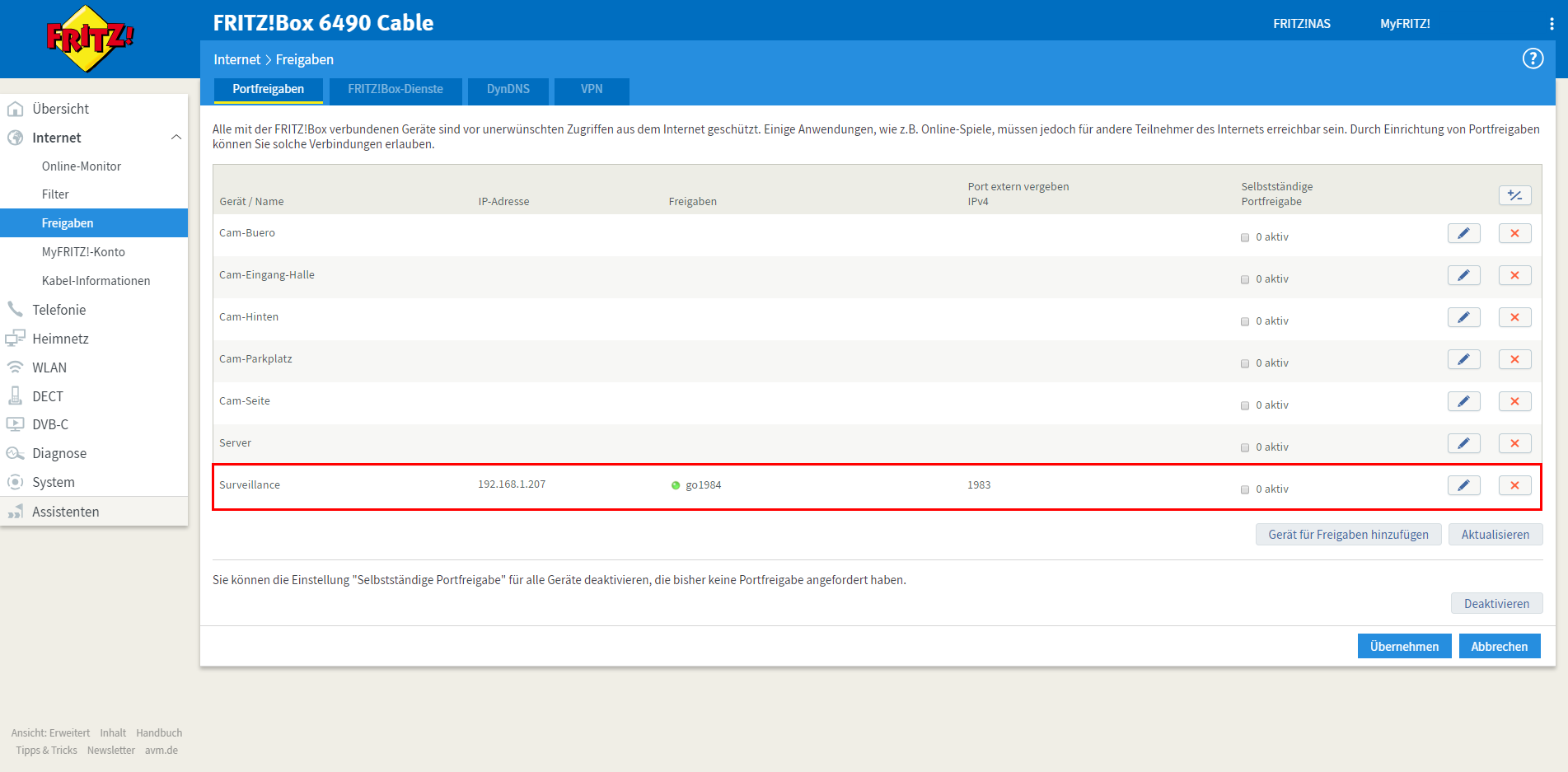Viewport: 1568px width, 772px height.
Task: Click the plus/minus icon in table header
Action: tap(1514, 195)
